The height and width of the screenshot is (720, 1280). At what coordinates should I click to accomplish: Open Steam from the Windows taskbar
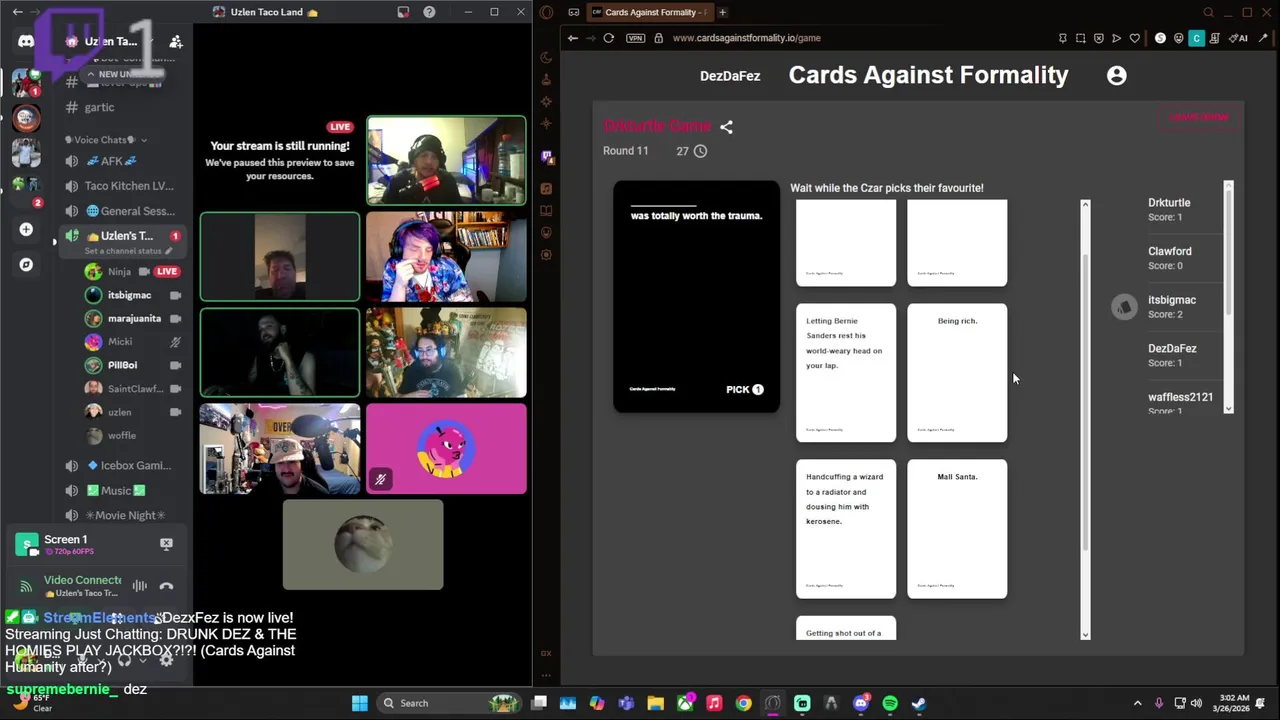[x=919, y=703]
